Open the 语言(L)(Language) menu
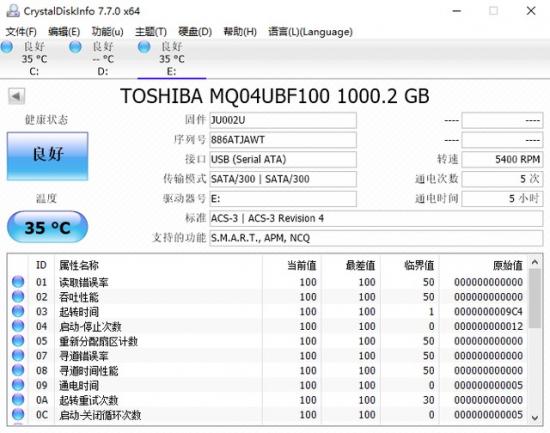Screen dimensions: 550x433 click(x=310, y=32)
